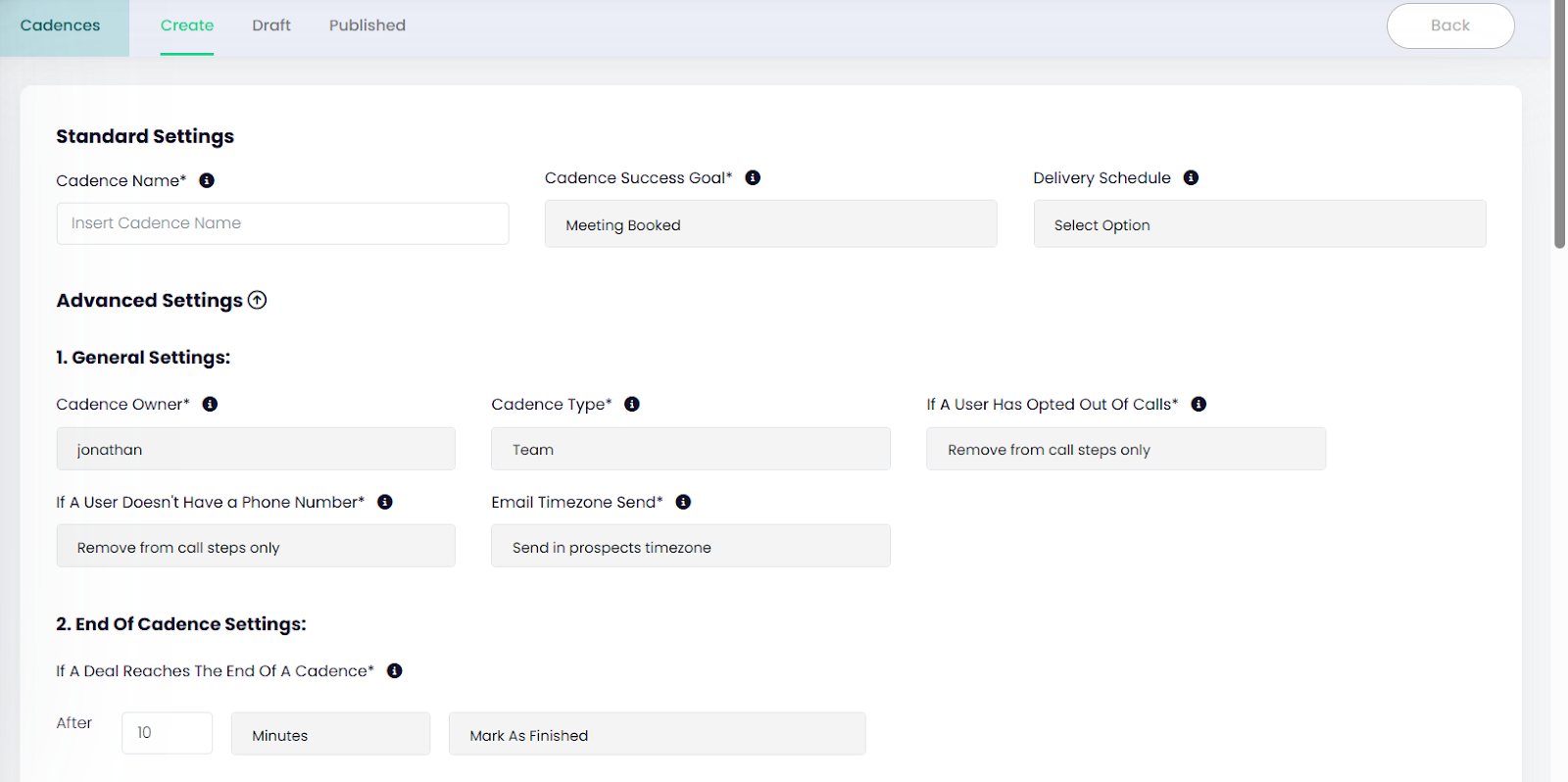Open the Cadence Type Team dropdown
The image size is (1568, 782).
pyautogui.click(x=690, y=449)
